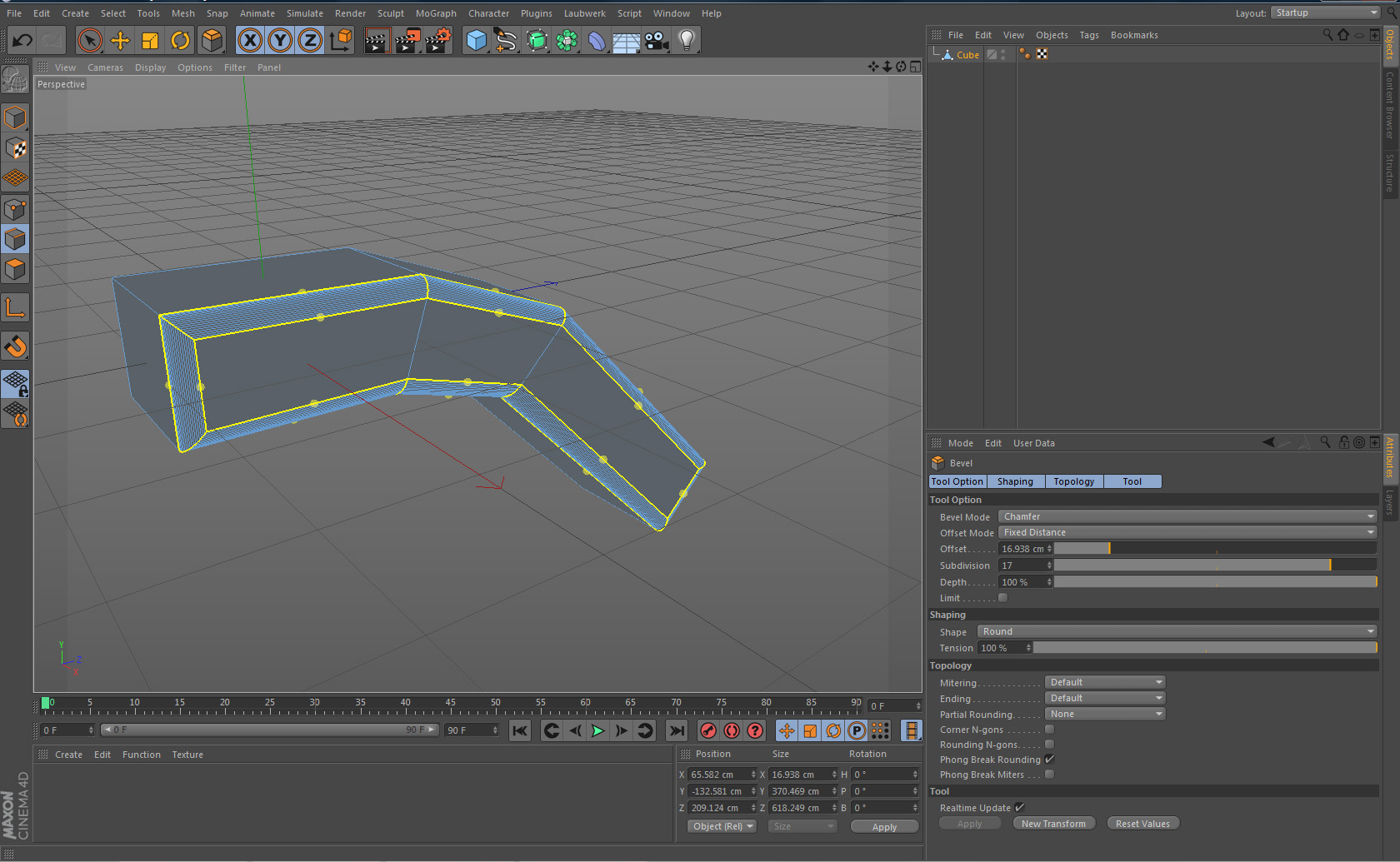Enable Rounding N-gons checkbox
1400x862 pixels.
pos(1050,744)
